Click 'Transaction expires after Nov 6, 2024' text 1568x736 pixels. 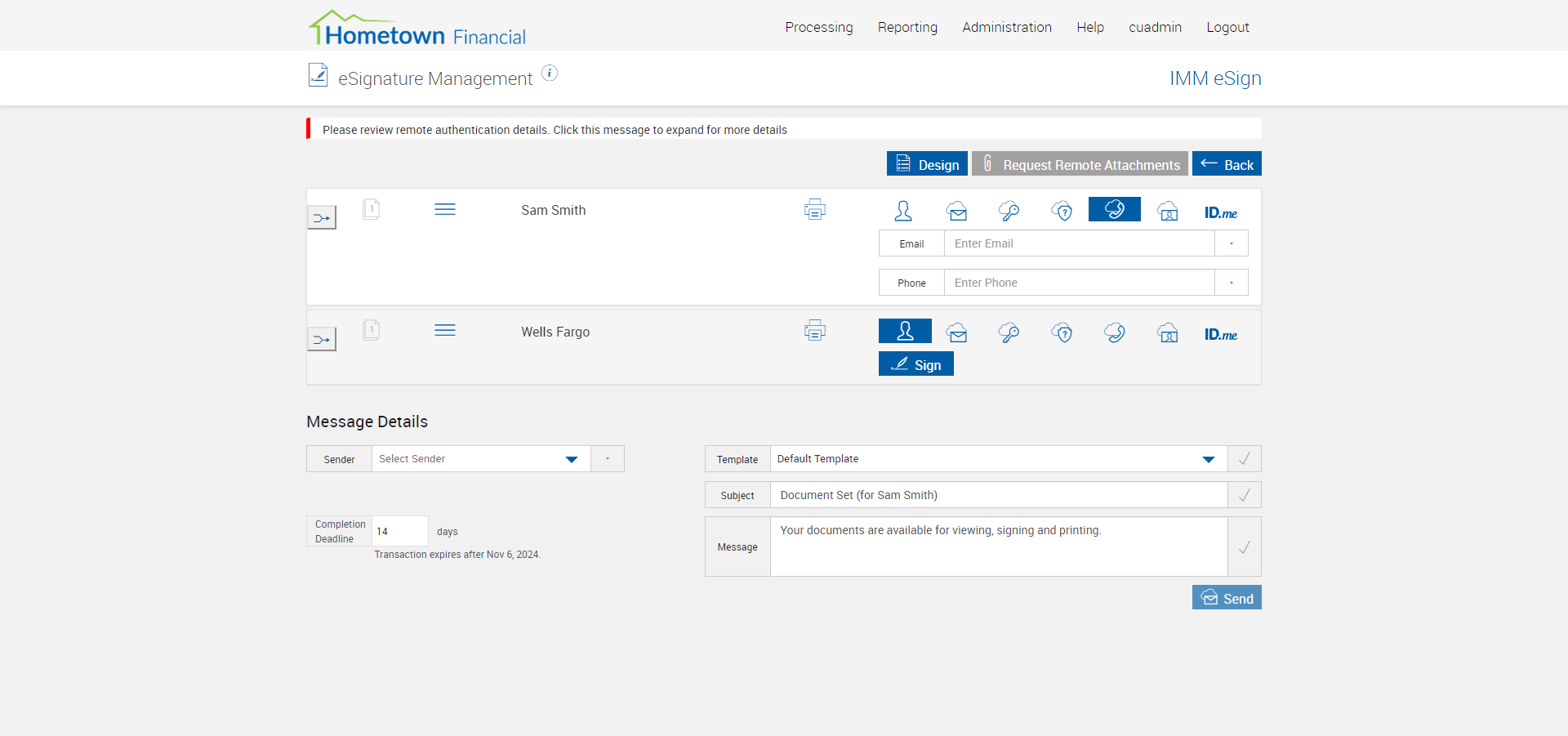point(457,555)
